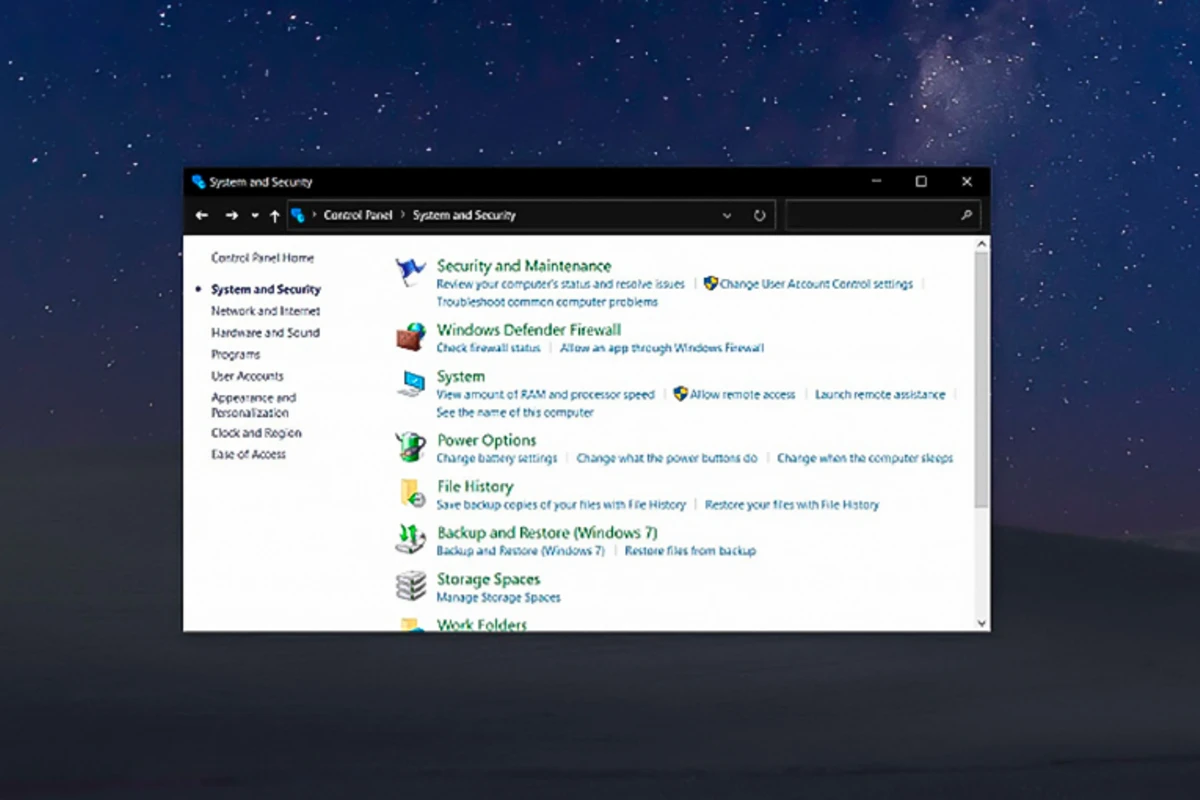Go up one level with Up arrow

pos(274,215)
